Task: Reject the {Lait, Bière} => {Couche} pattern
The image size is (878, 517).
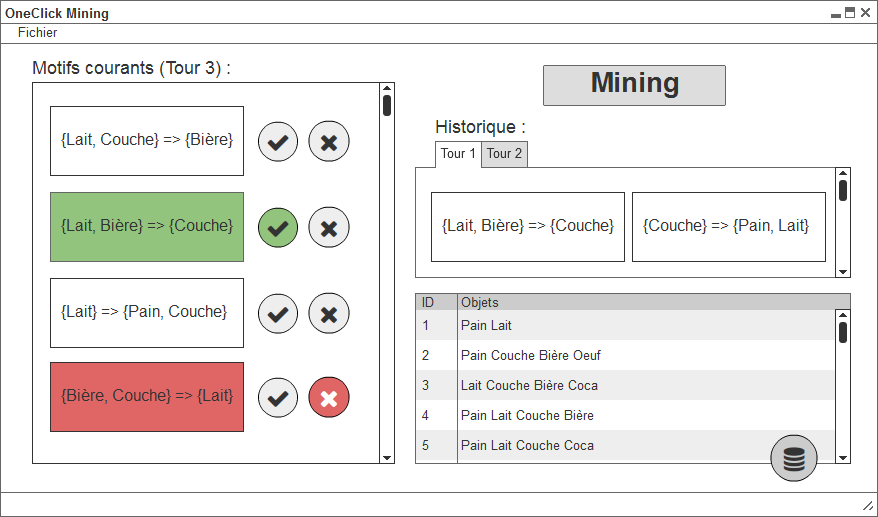Action: point(329,227)
